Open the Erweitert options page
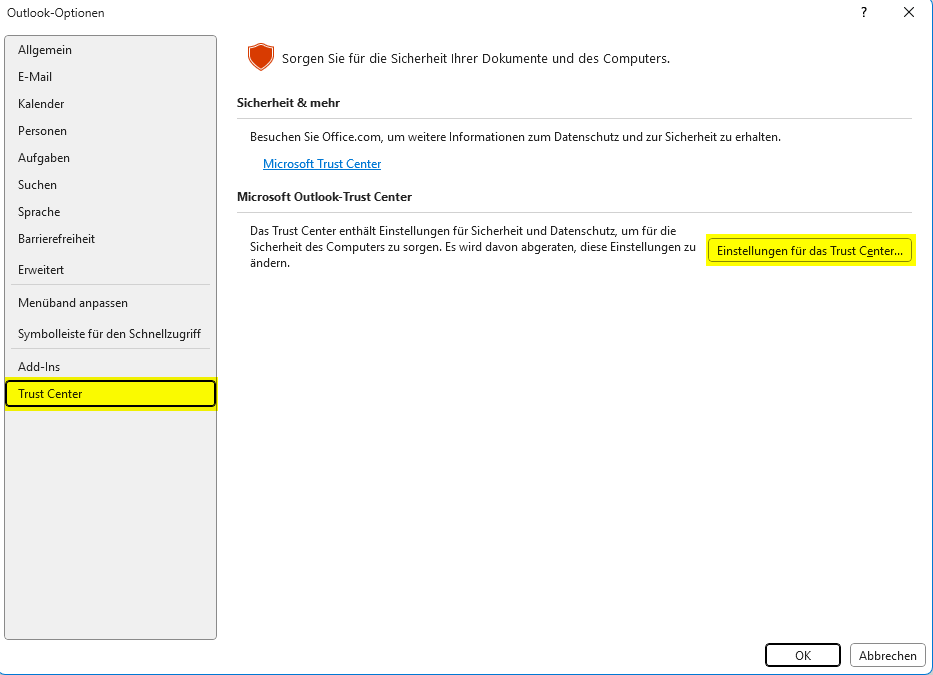Image resolution: width=933 pixels, height=675 pixels. [41, 270]
